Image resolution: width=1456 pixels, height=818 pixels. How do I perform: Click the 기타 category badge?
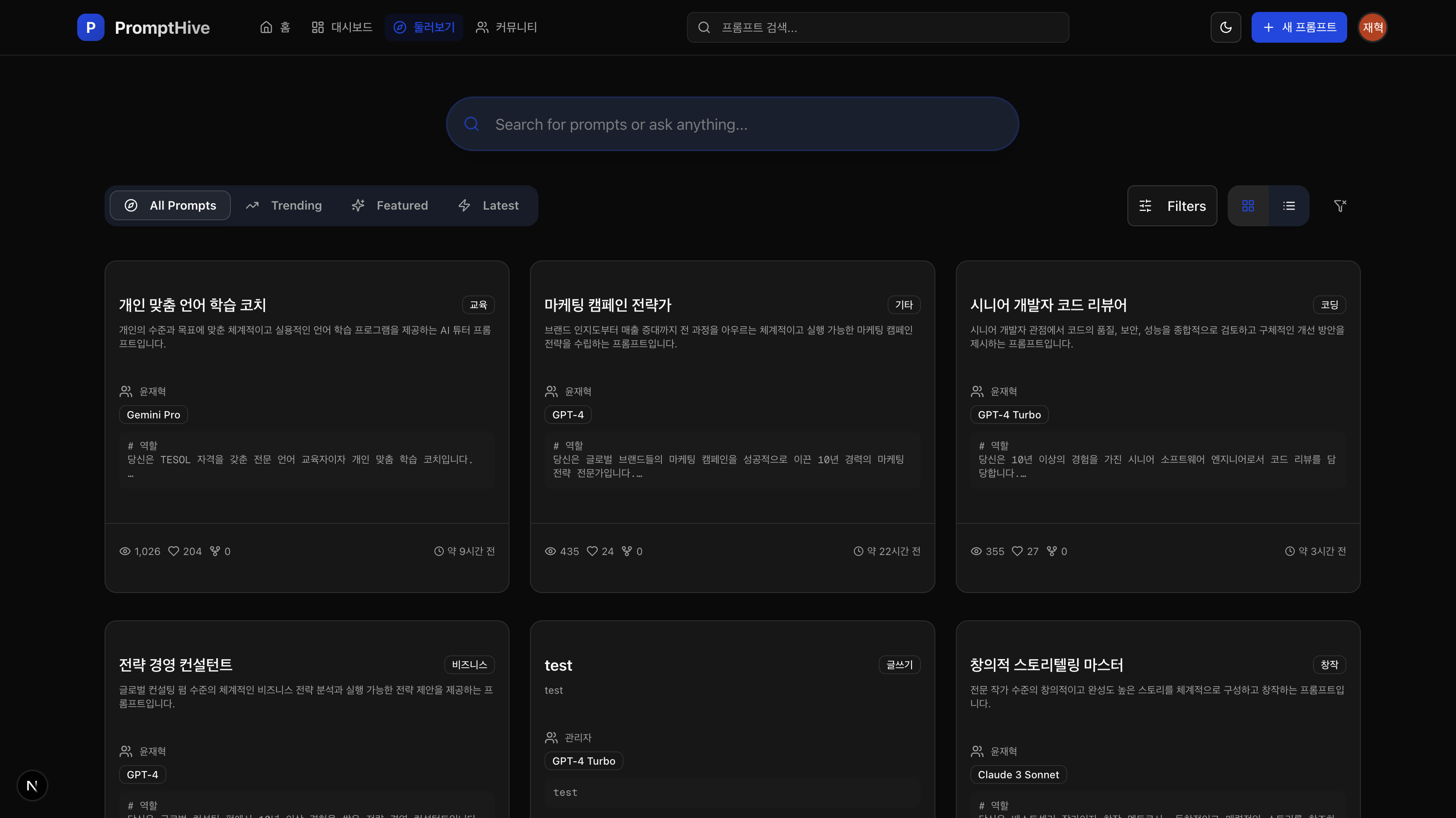click(904, 305)
